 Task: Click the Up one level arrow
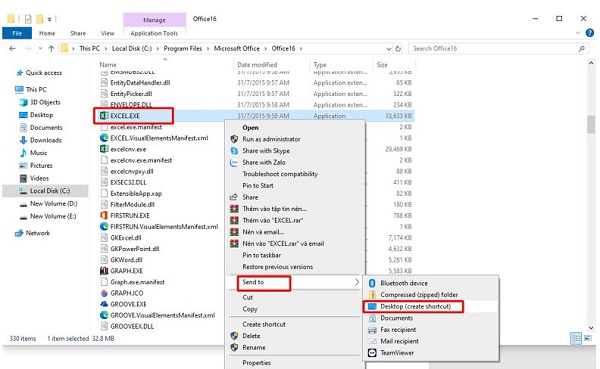click(x=51, y=49)
